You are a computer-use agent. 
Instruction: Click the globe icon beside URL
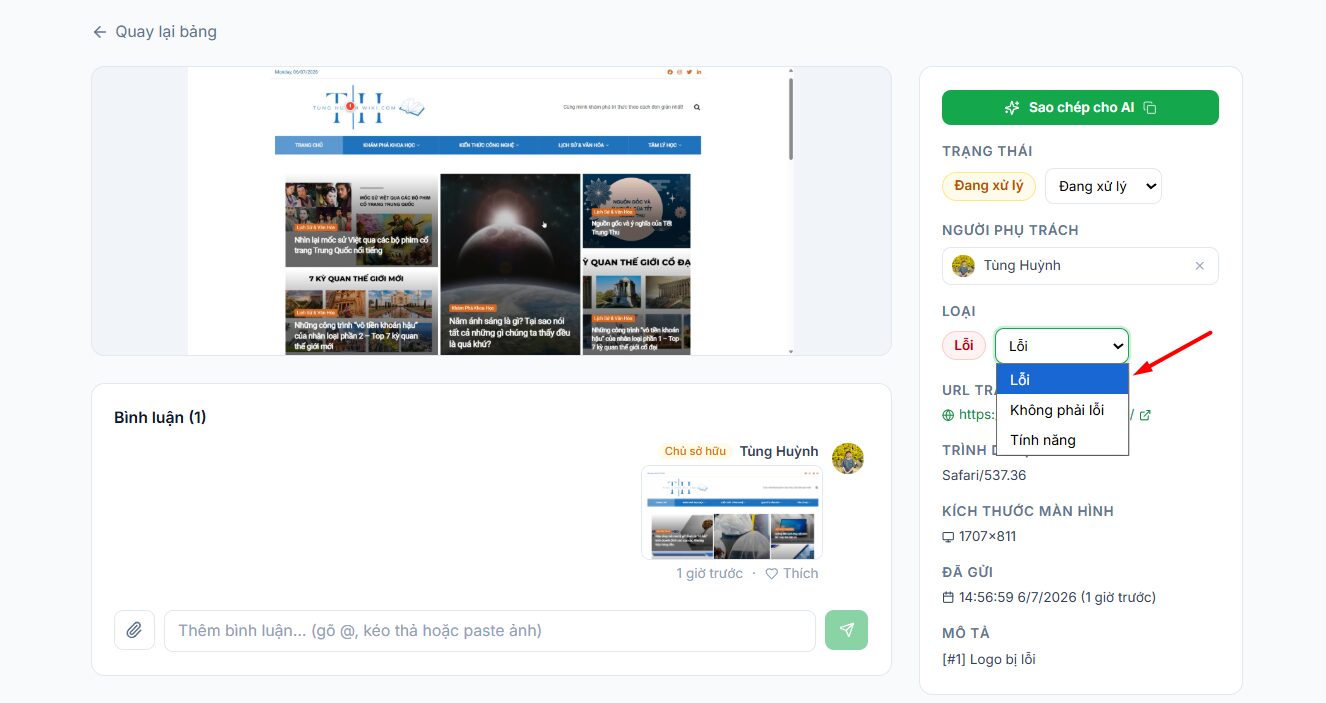point(948,415)
